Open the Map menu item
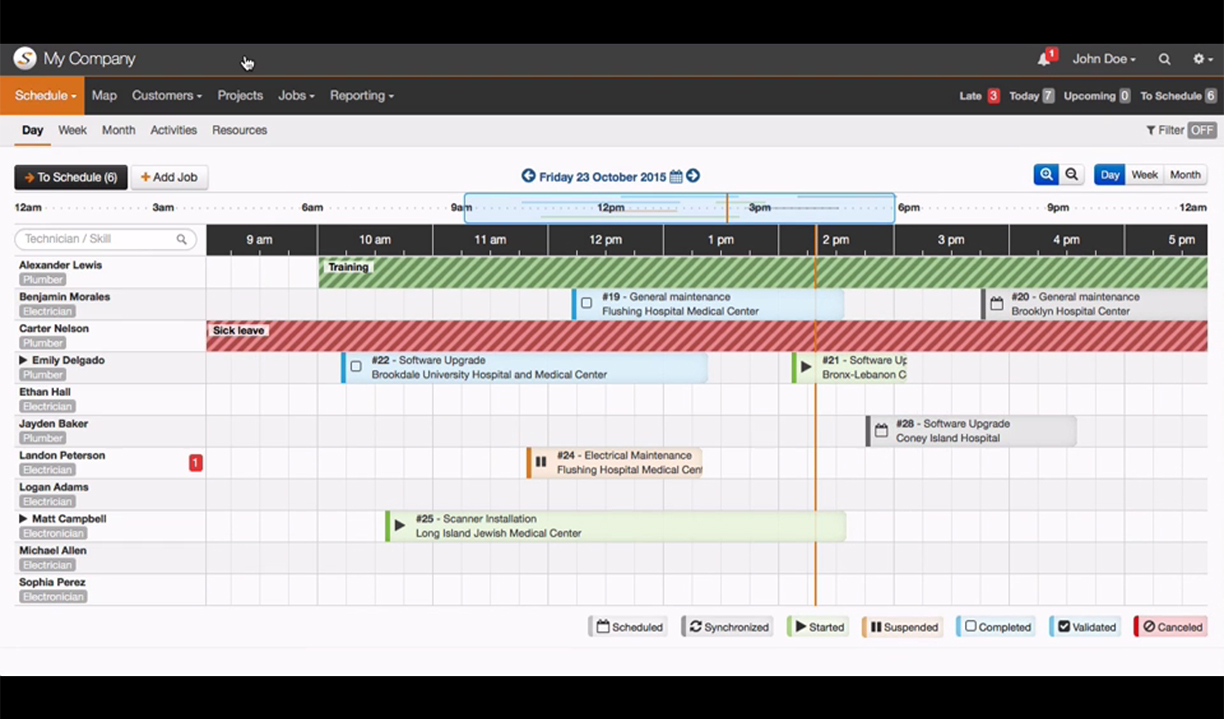This screenshot has width=1224, height=719. pyautogui.click(x=104, y=96)
